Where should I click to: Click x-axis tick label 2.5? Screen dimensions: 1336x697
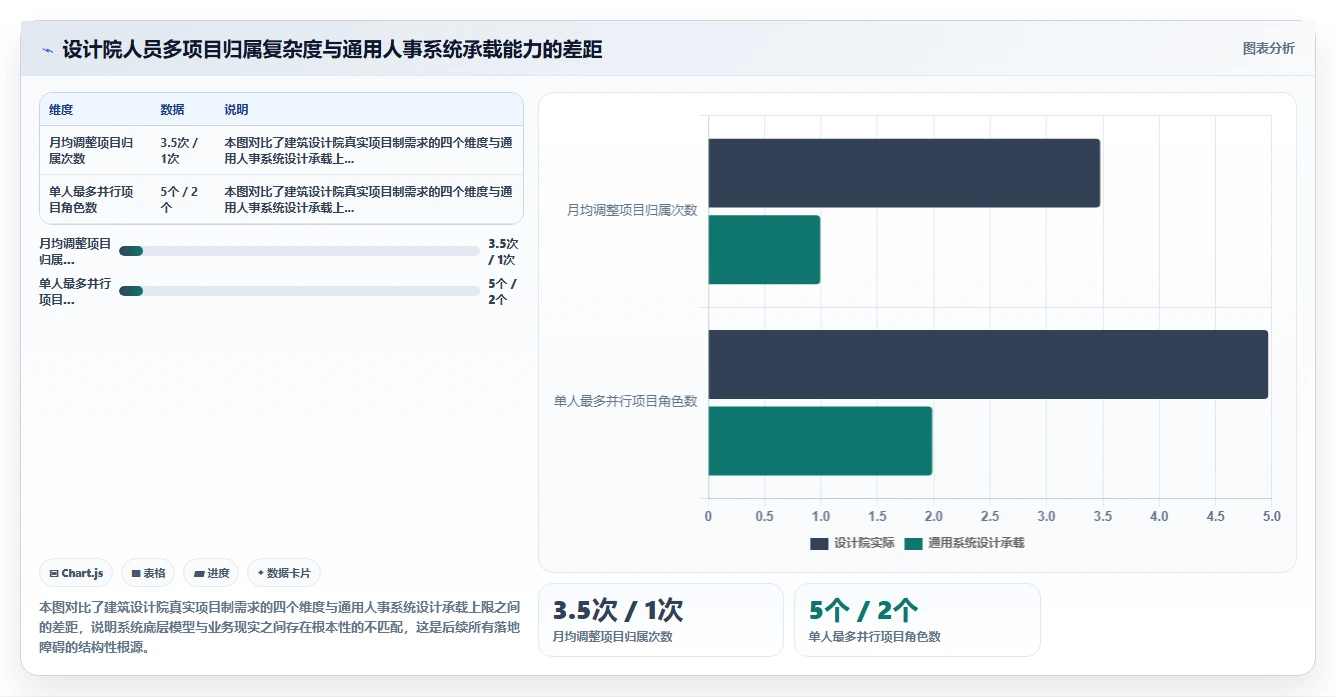coord(990,516)
